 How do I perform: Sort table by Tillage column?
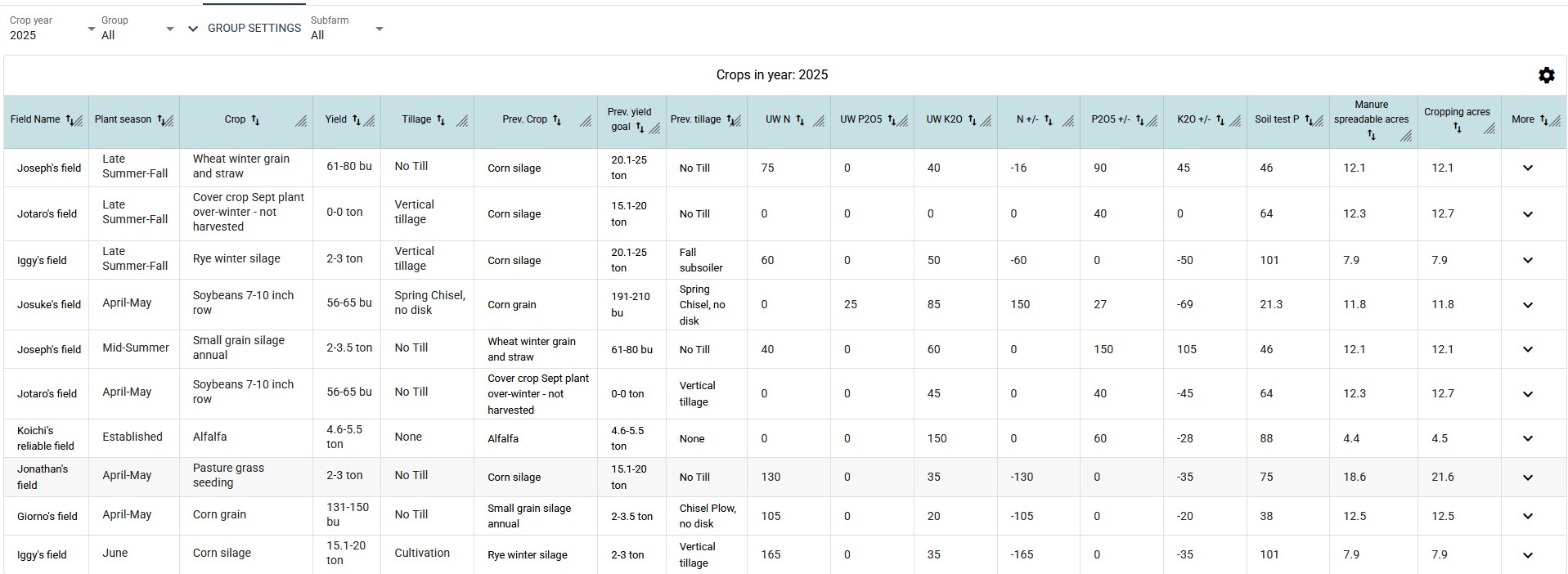(x=441, y=120)
